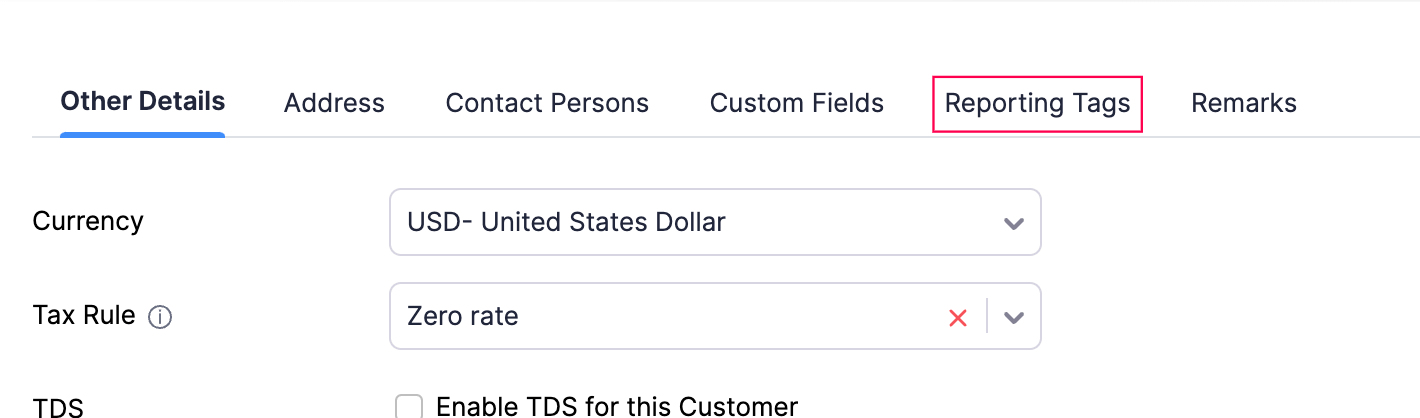This screenshot has width=1420, height=418.
Task: Open the Contact Persons tab
Action: point(547,103)
